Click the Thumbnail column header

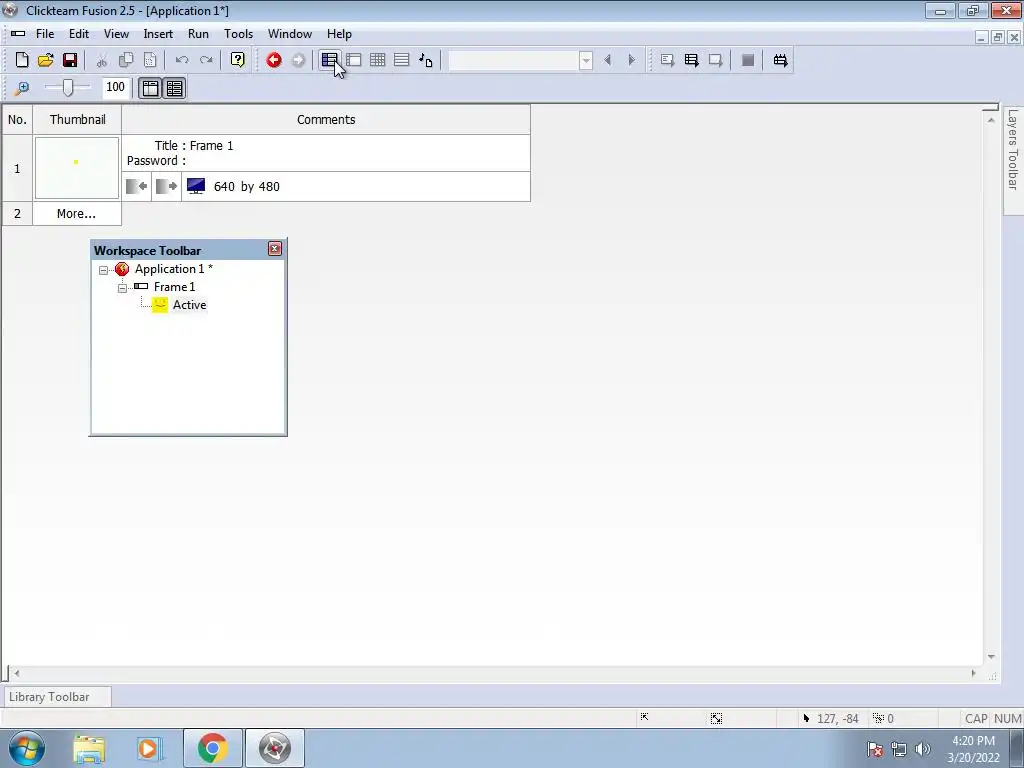pyautogui.click(x=77, y=120)
